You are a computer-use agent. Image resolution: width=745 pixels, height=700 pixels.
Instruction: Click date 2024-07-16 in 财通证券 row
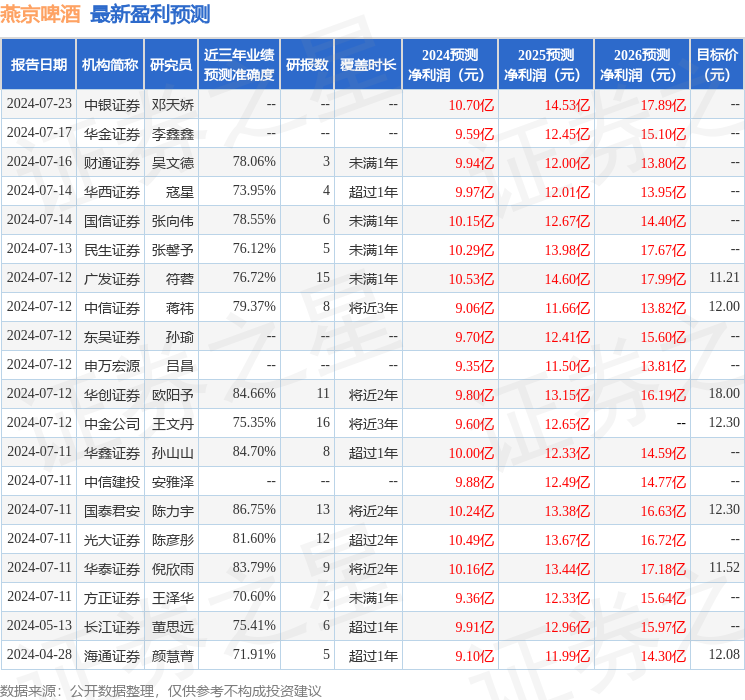point(39,162)
